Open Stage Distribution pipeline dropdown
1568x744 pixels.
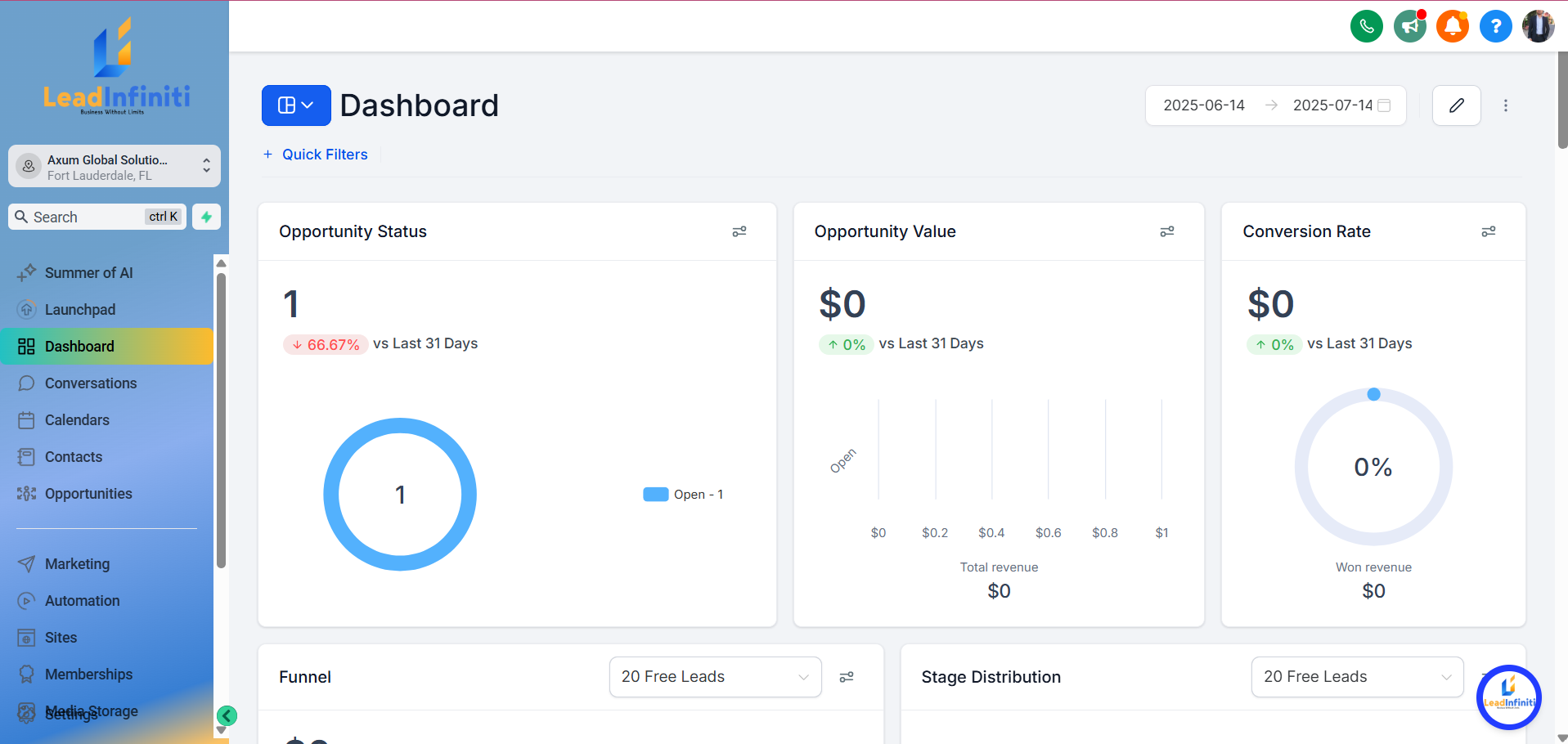coord(1356,677)
